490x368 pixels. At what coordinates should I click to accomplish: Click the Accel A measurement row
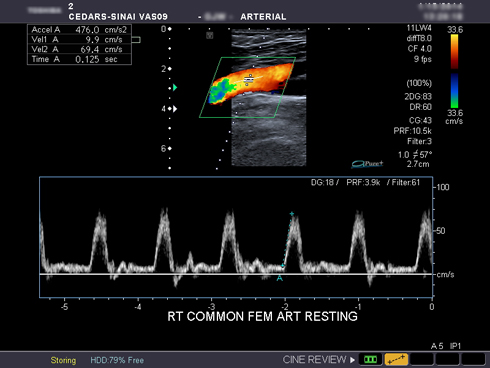[79, 30]
